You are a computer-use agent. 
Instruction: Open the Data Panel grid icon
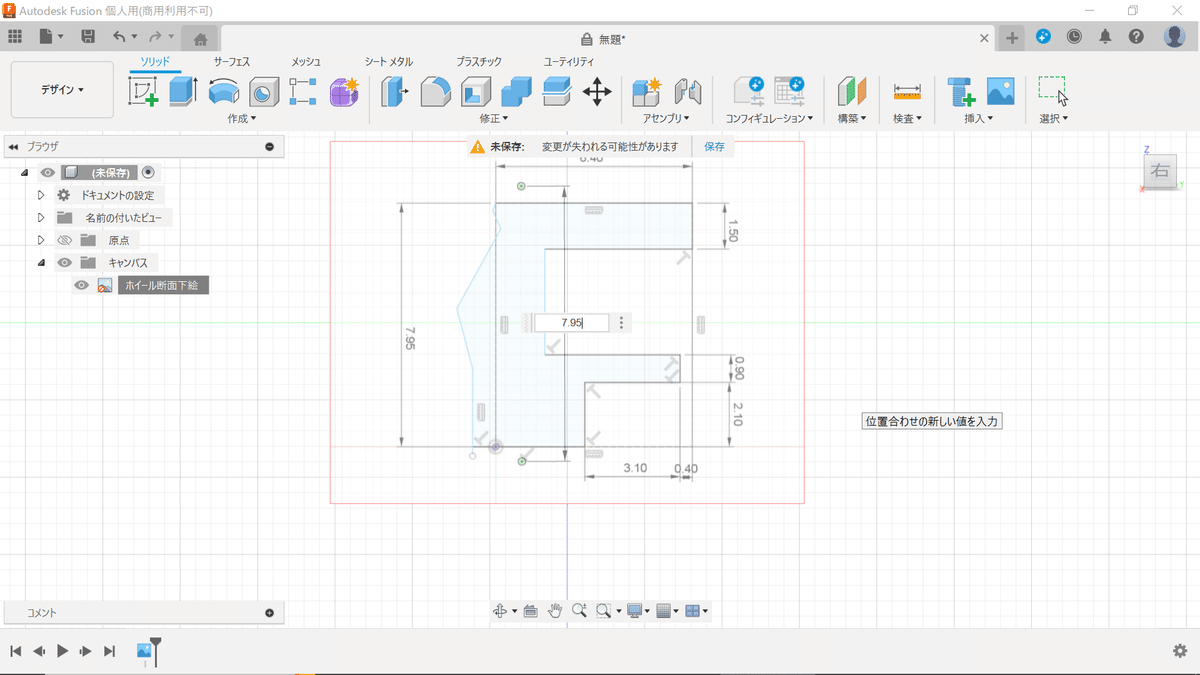(x=15, y=36)
